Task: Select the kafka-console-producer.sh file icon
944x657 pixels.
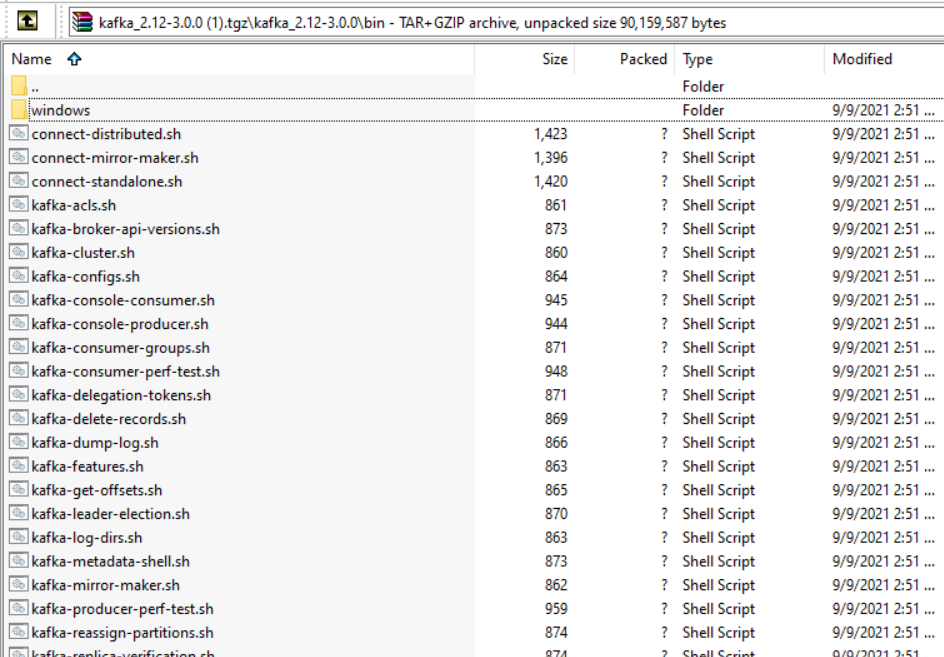Action: tap(19, 323)
